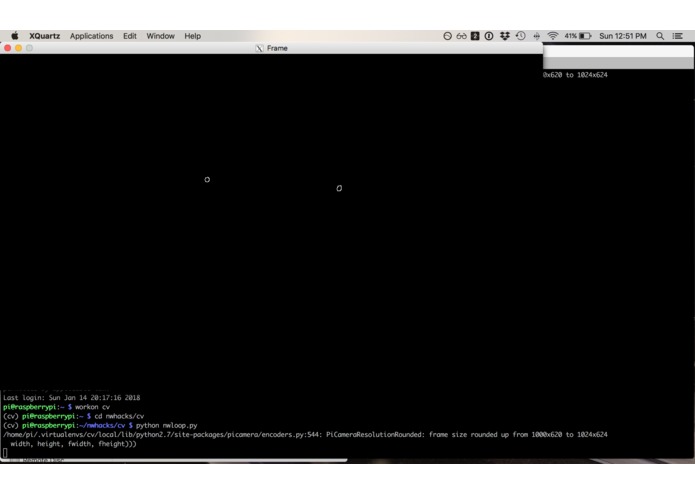695x494 pixels.
Task: Click the 'python nwloop.py' command text
Action: click(167, 426)
